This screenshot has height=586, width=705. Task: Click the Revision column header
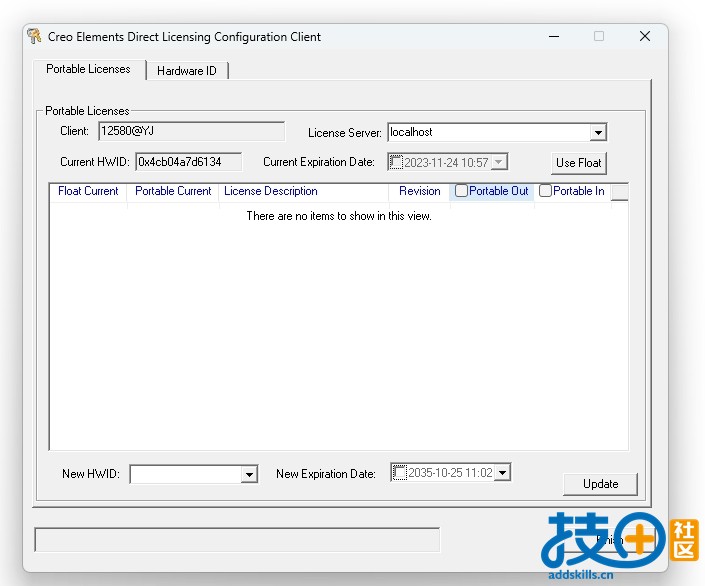pos(419,191)
